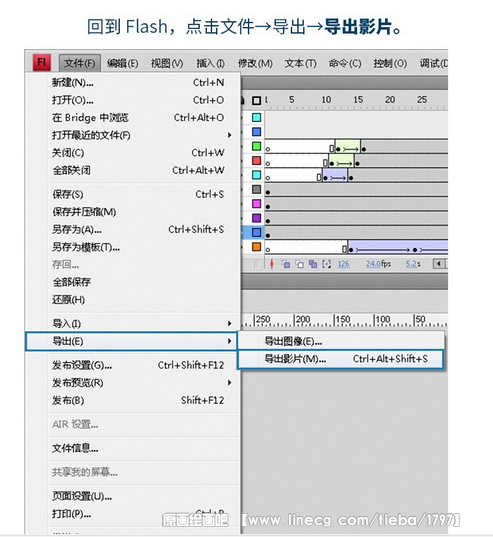Choose 新建(N)... from the menu
Viewport: 493px width, 537px height.
click(x=132, y=83)
